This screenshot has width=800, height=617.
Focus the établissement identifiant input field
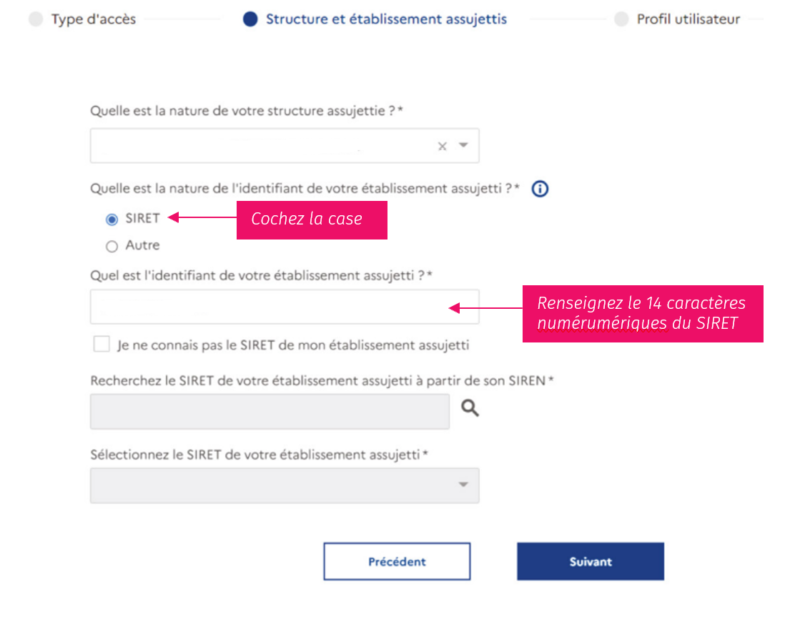click(x=284, y=307)
